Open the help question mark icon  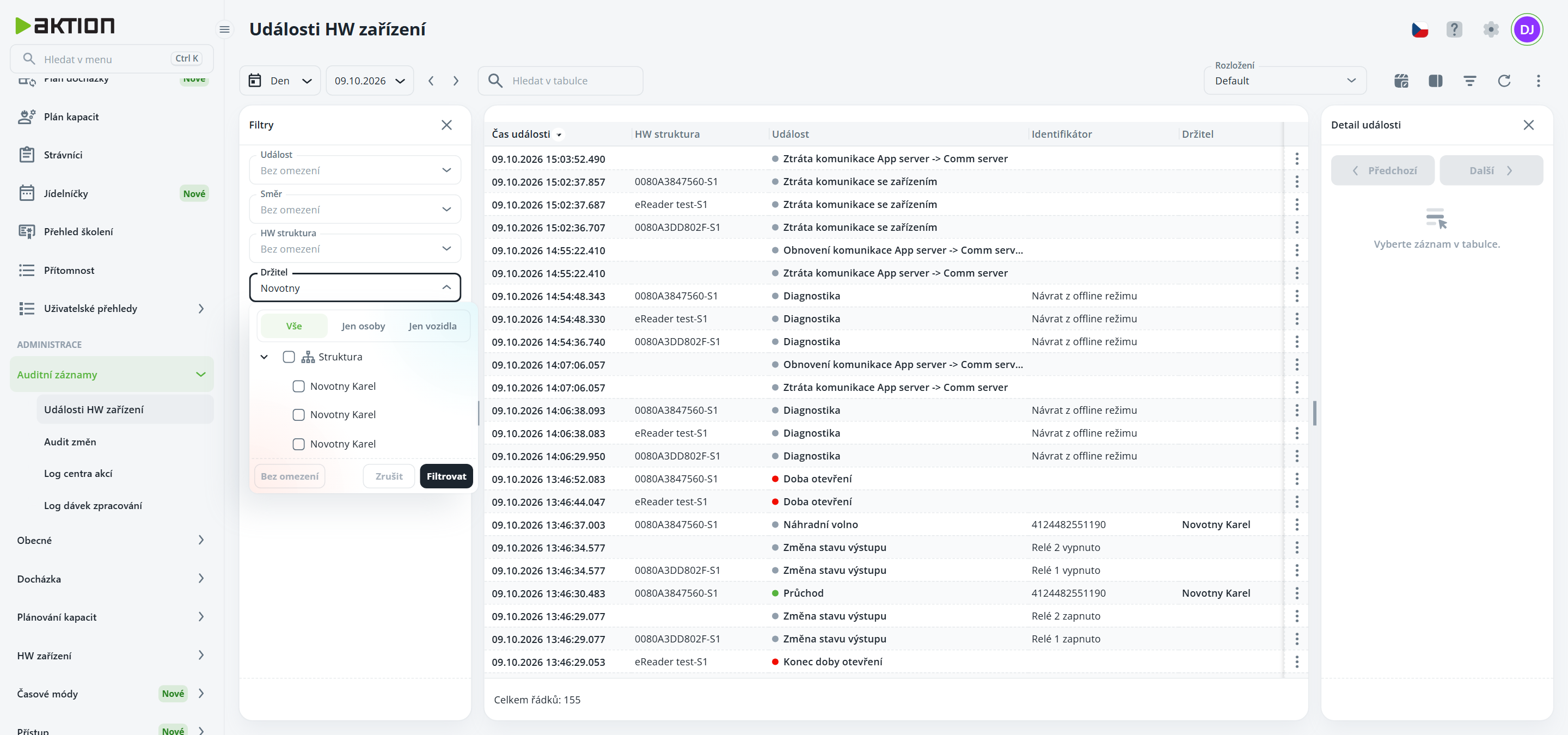pyautogui.click(x=1454, y=29)
